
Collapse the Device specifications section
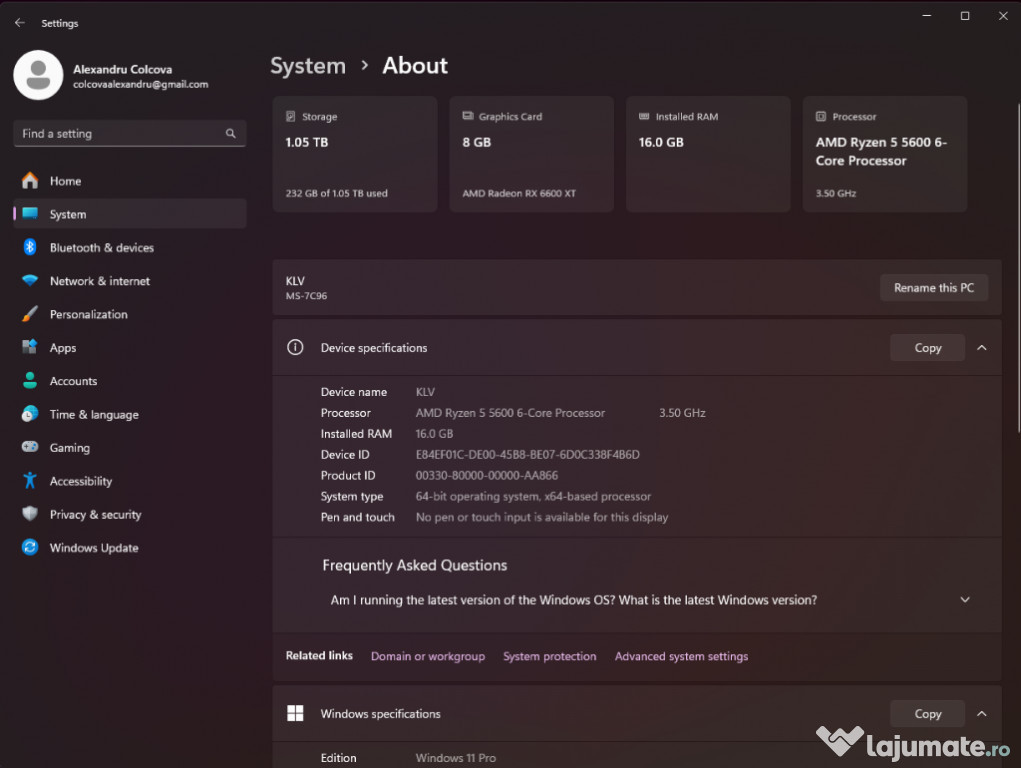click(982, 348)
